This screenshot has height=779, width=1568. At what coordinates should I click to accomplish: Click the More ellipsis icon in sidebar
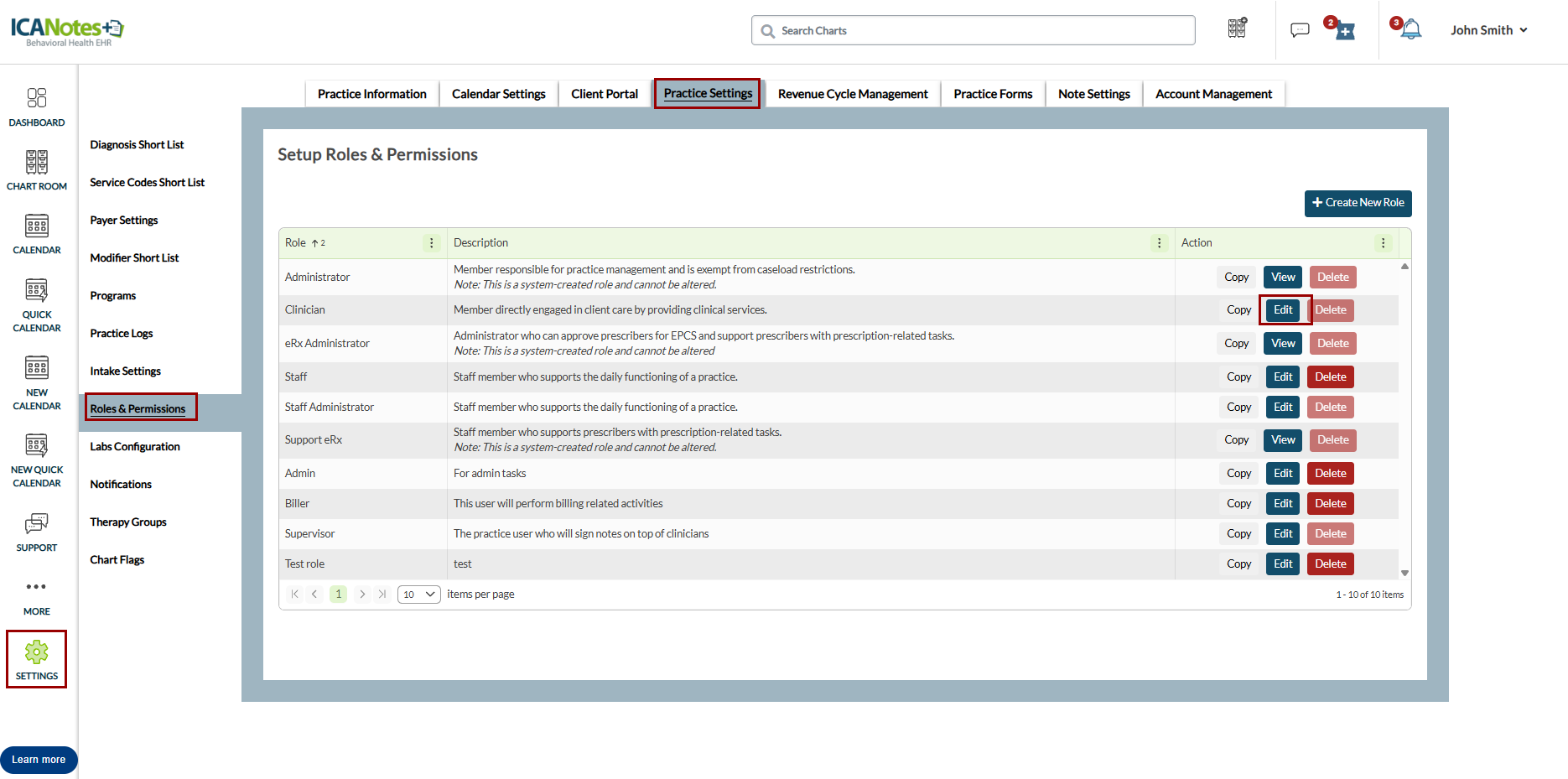pos(36,587)
